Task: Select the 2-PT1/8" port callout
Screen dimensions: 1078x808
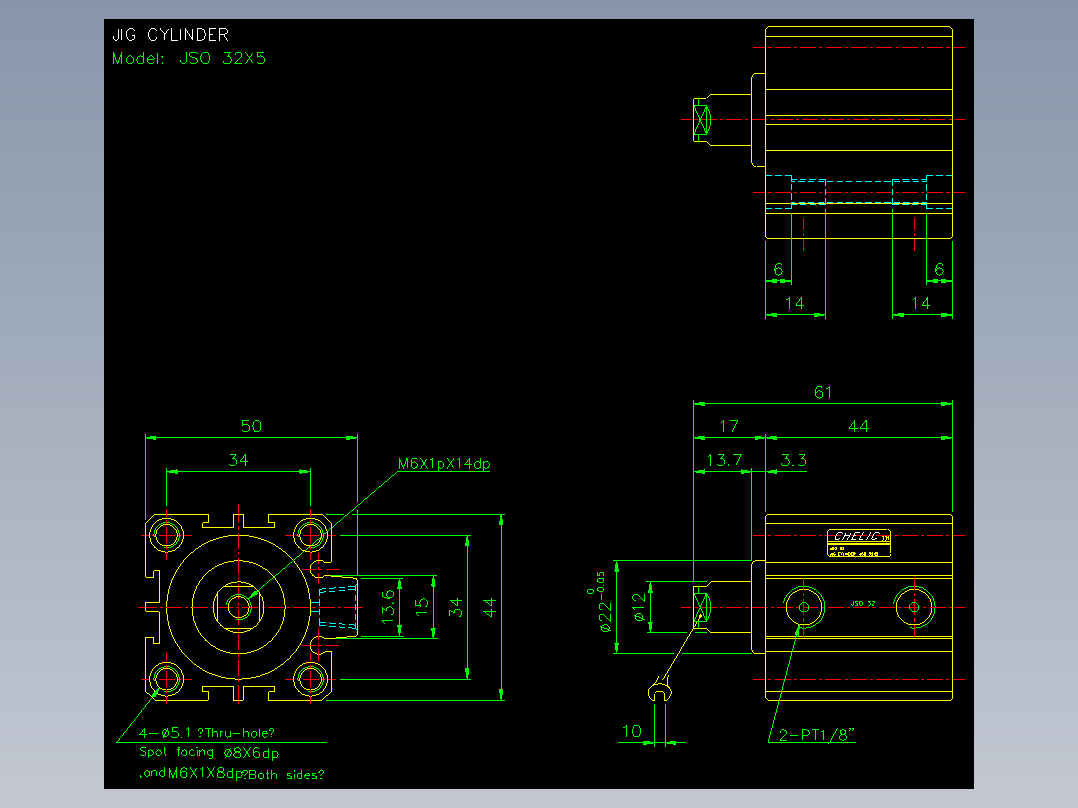Action: pyautogui.click(x=817, y=735)
